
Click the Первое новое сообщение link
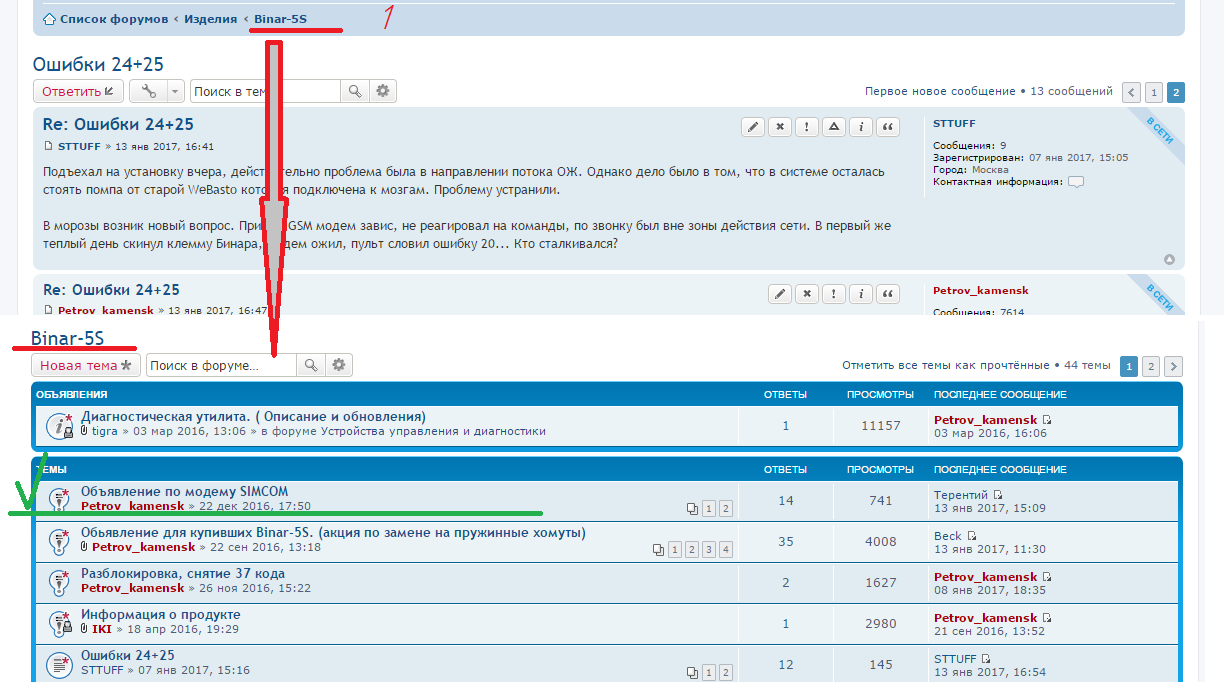pos(940,91)
